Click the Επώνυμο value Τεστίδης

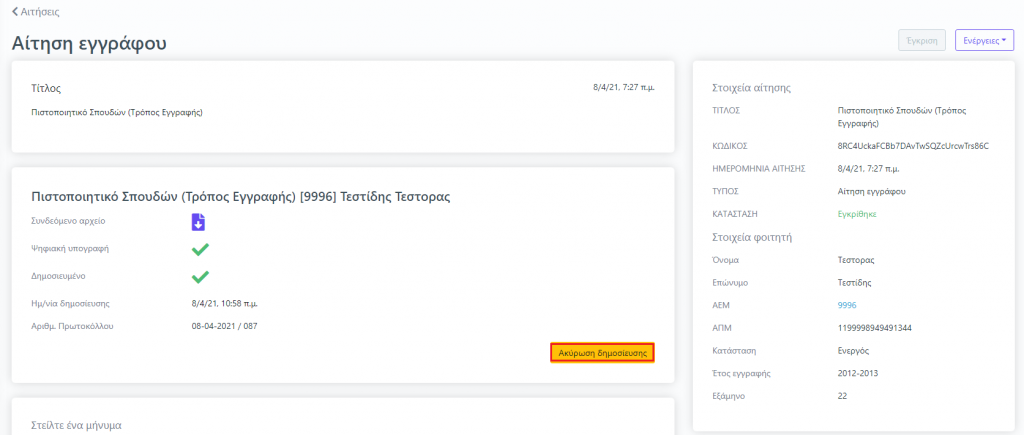pos(854,283)
